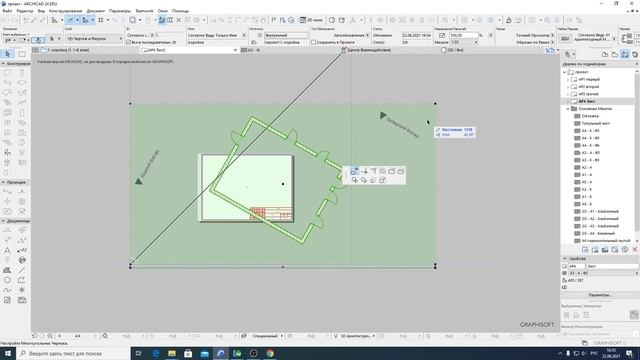This screenshot has height=360, width=640.
Task: Select the Label tool (A1) in the toolbox
Action: pos(22,250)
